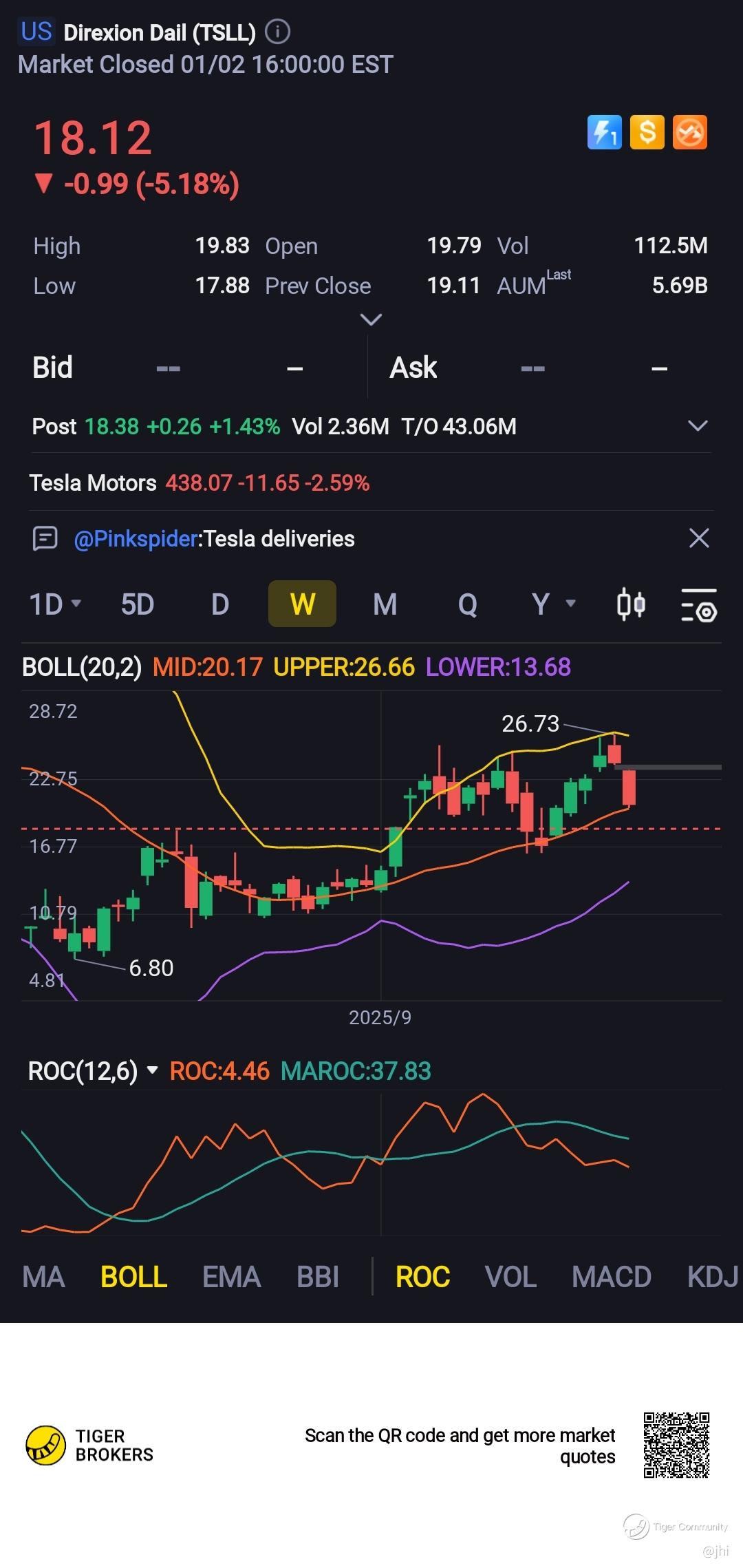Tap the Open 19.79 value
This screenshot has height=1568, width=743.
coord(454,246)
